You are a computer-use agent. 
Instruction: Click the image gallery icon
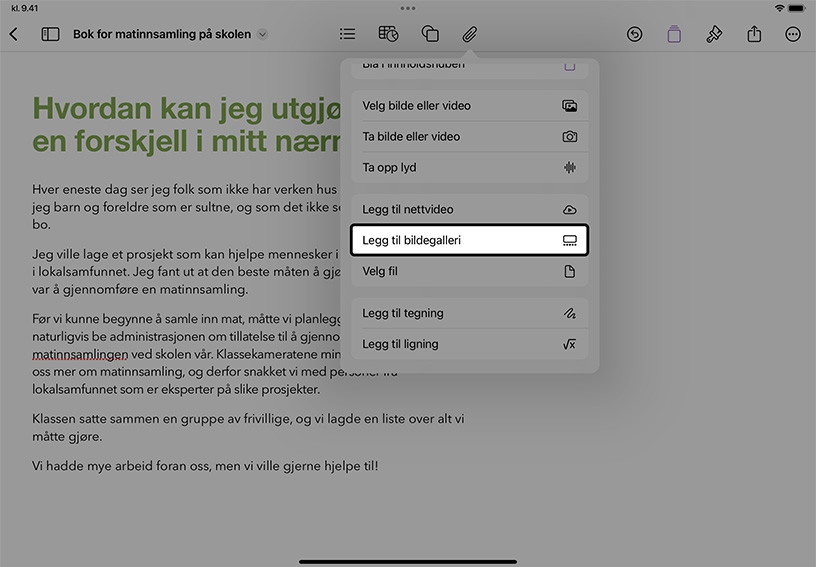point(570,240)
